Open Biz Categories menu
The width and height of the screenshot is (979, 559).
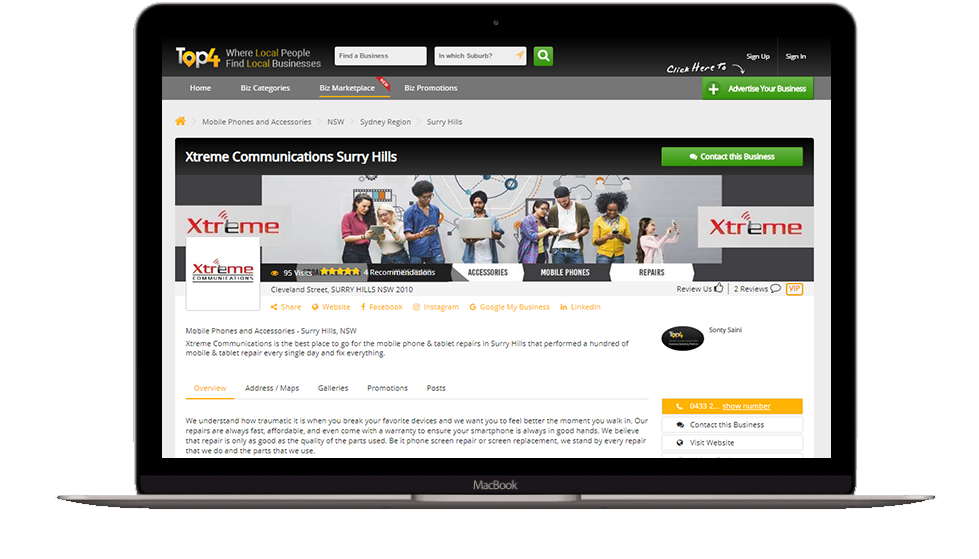click(x=265, y=88)
